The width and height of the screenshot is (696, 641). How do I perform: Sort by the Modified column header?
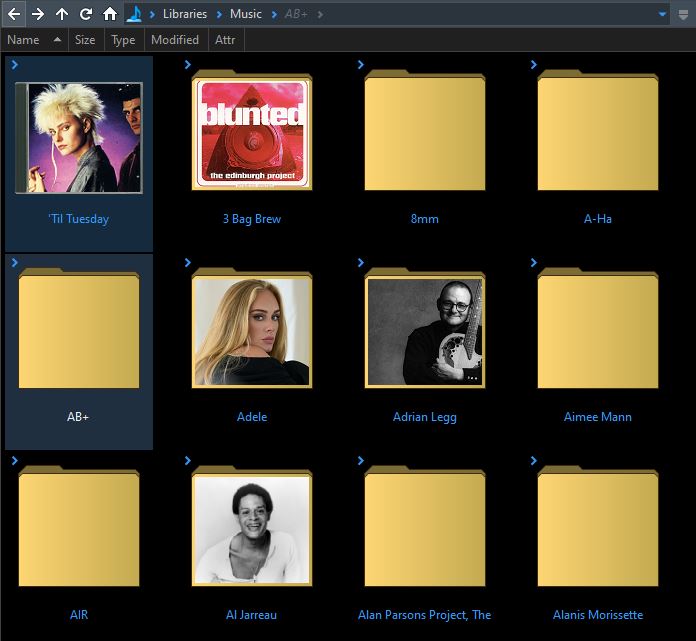click(x=175, y=40)
